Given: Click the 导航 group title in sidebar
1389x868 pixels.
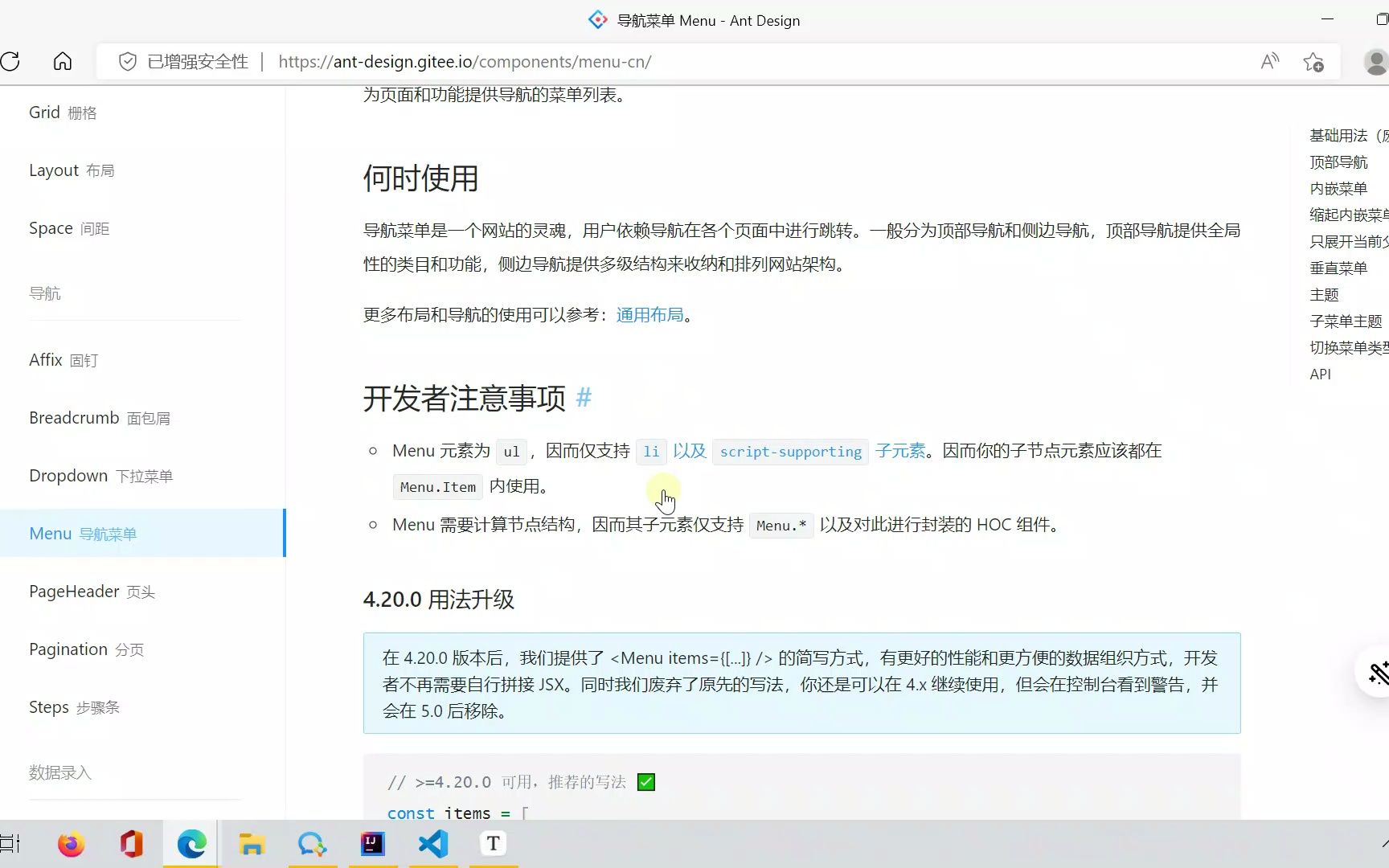Looking at the screenshot, I should coord(45,293).
